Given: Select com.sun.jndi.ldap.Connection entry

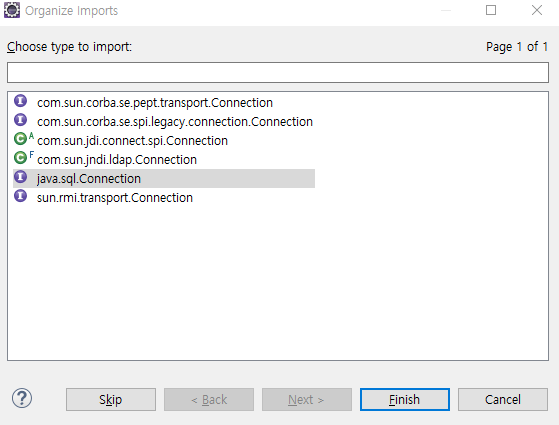Looking at the screenshot, I should coord(117,159).
